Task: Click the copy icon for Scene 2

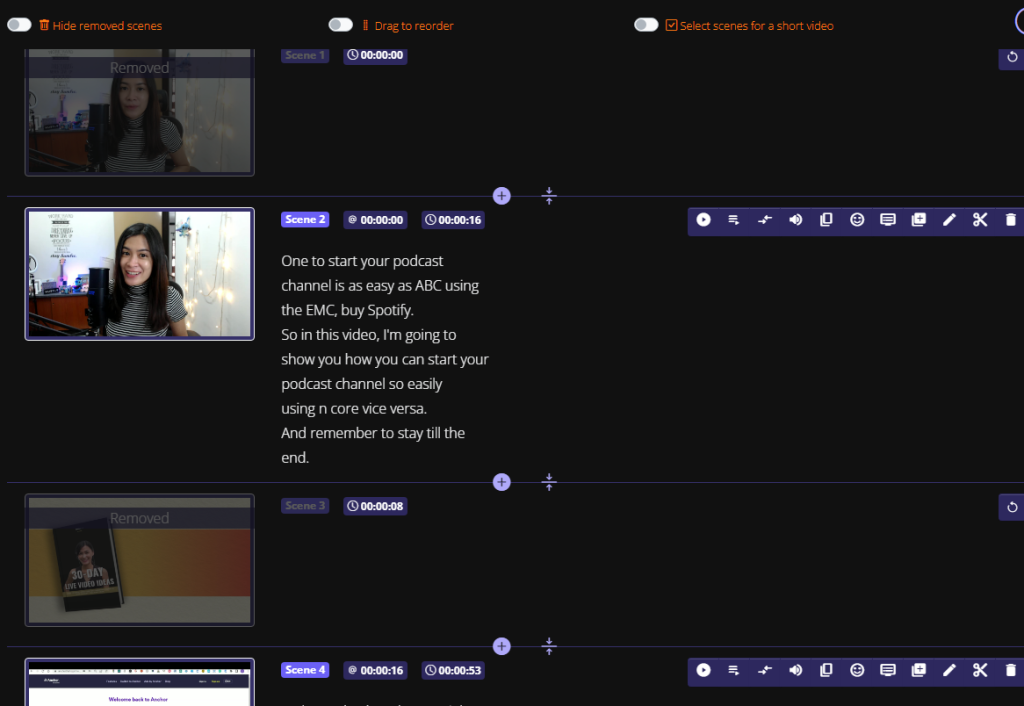Action: [x=826, y=220]
